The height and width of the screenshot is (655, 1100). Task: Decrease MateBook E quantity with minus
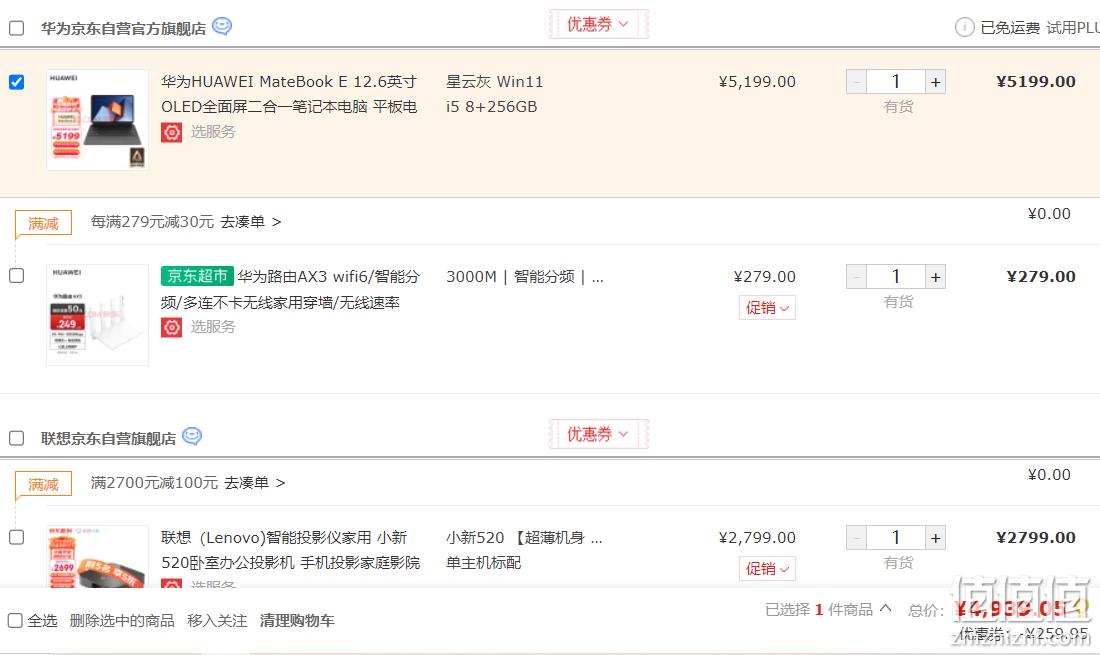click(857, 82)
